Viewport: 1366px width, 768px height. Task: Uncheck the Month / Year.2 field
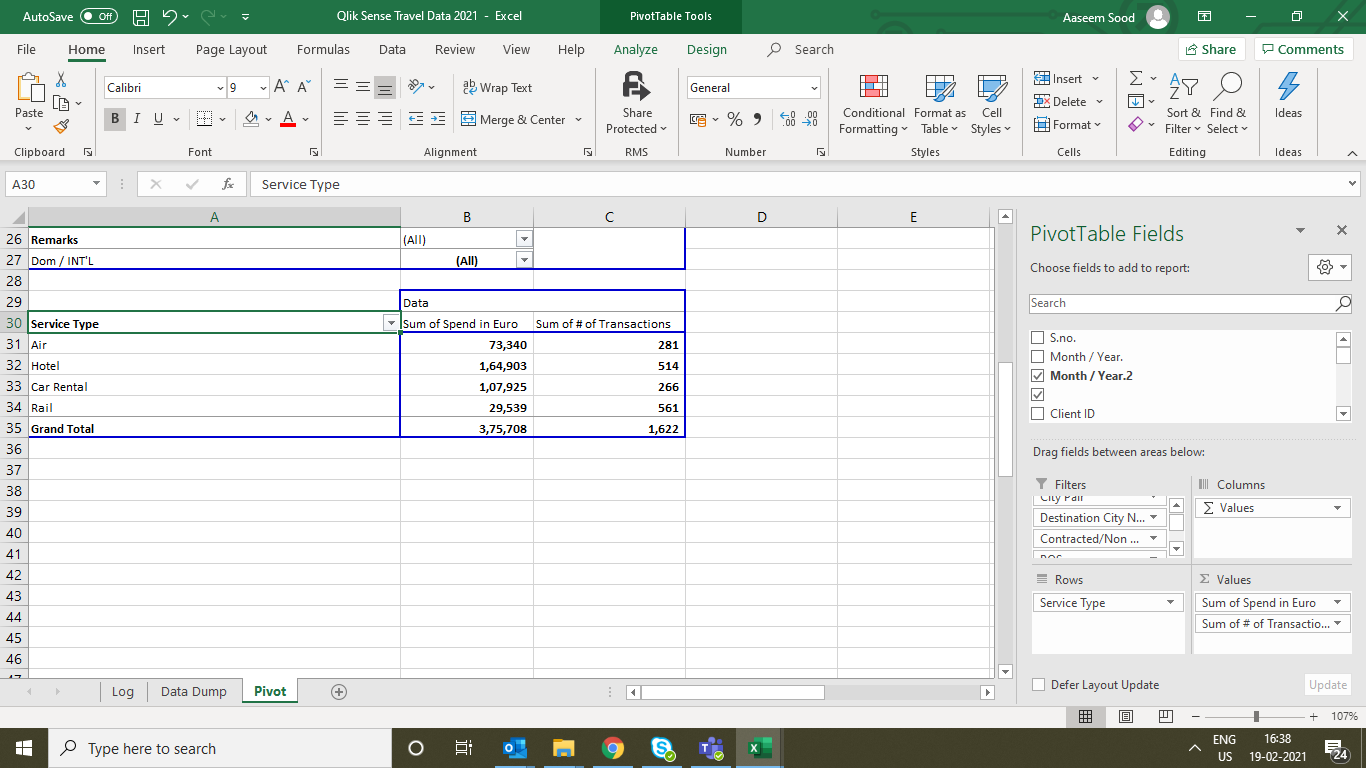(1037, 376)
